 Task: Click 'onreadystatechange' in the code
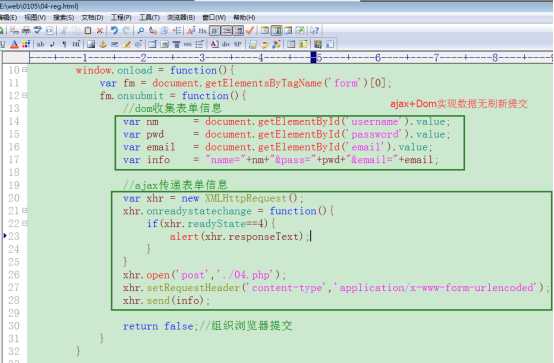[x=199, y=211]
